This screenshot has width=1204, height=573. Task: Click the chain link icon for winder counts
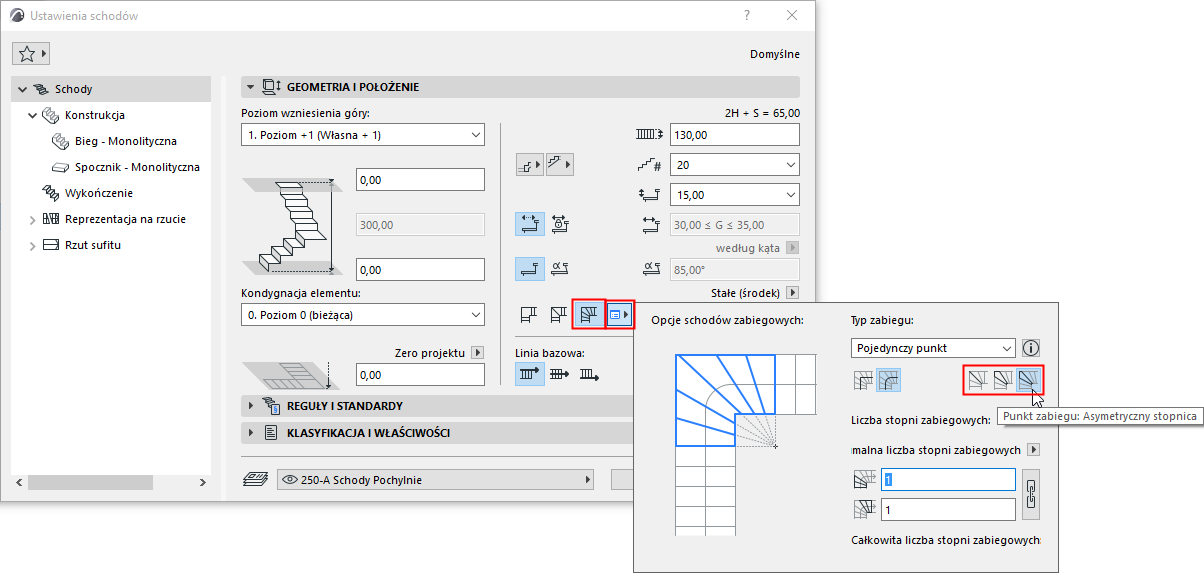[1029, 494]
